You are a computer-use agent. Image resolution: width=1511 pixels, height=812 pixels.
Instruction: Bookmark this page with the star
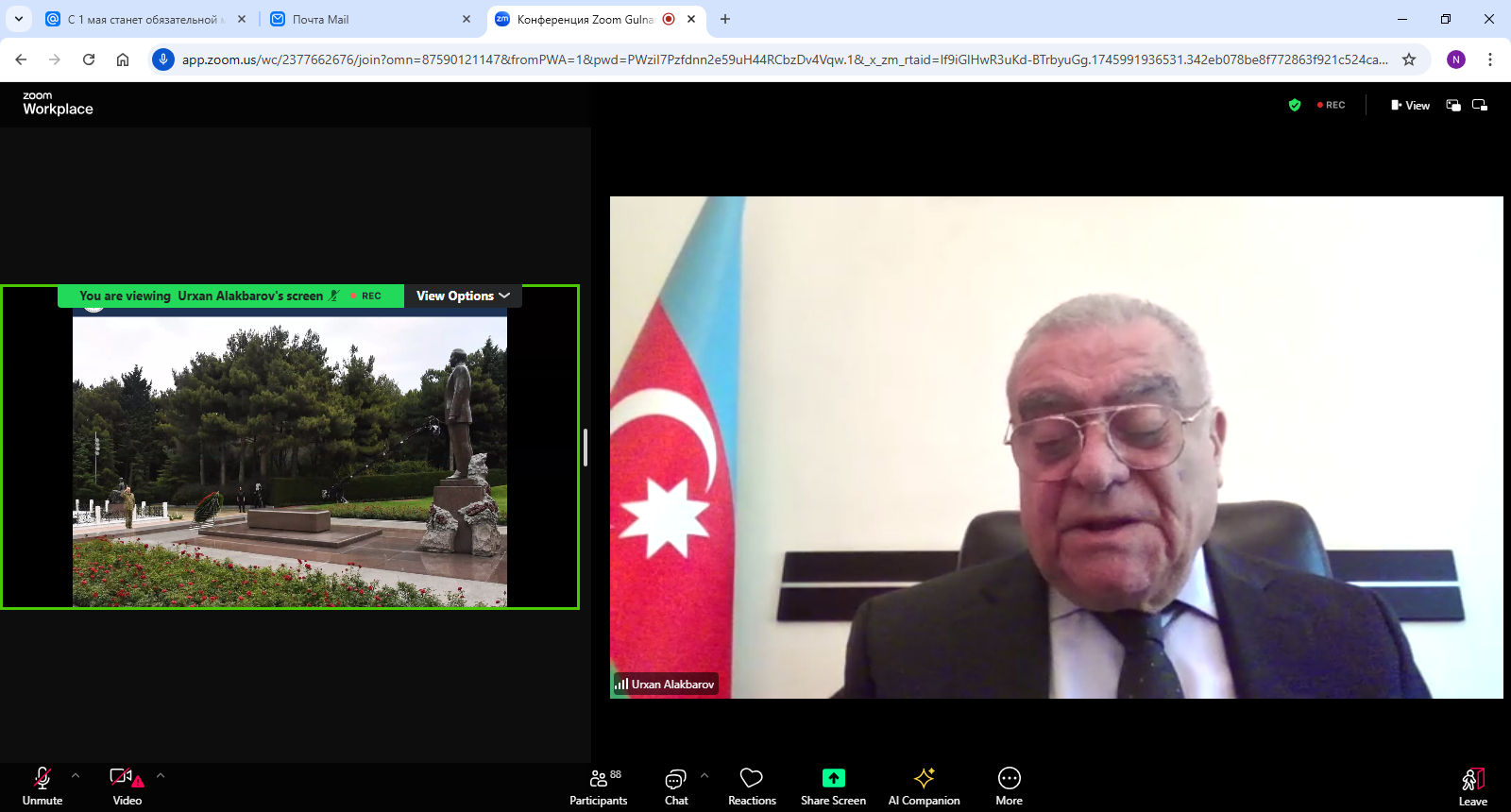coord(1409,59)
